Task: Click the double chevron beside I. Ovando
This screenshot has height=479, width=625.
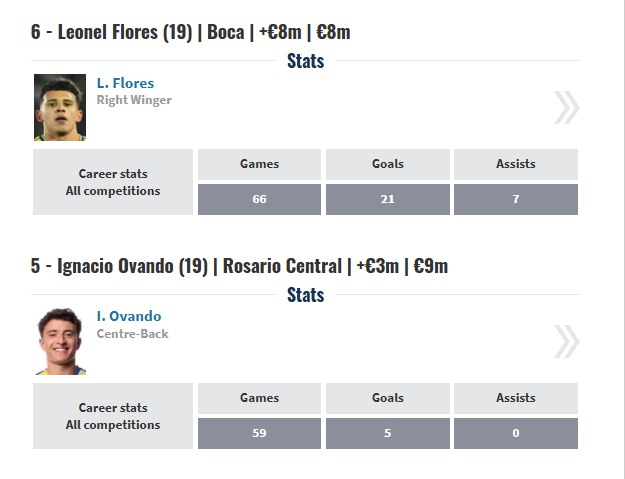Action: point(567,342)
